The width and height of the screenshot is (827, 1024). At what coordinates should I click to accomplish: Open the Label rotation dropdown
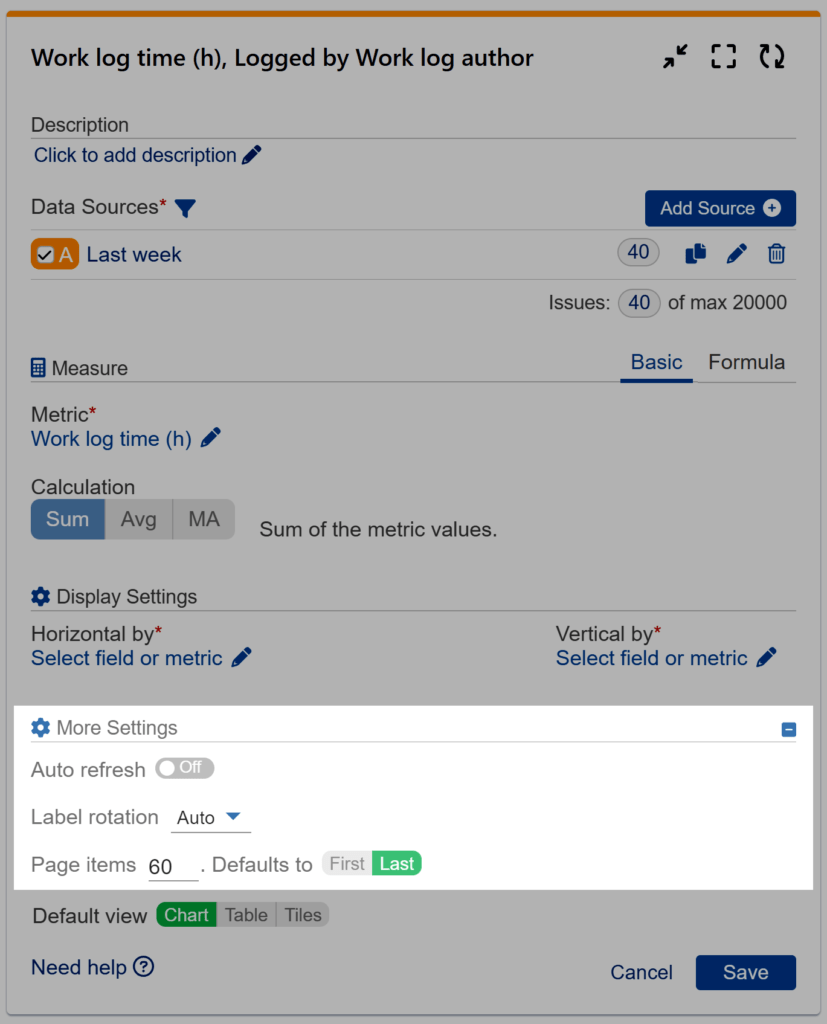tap(210, 816)
